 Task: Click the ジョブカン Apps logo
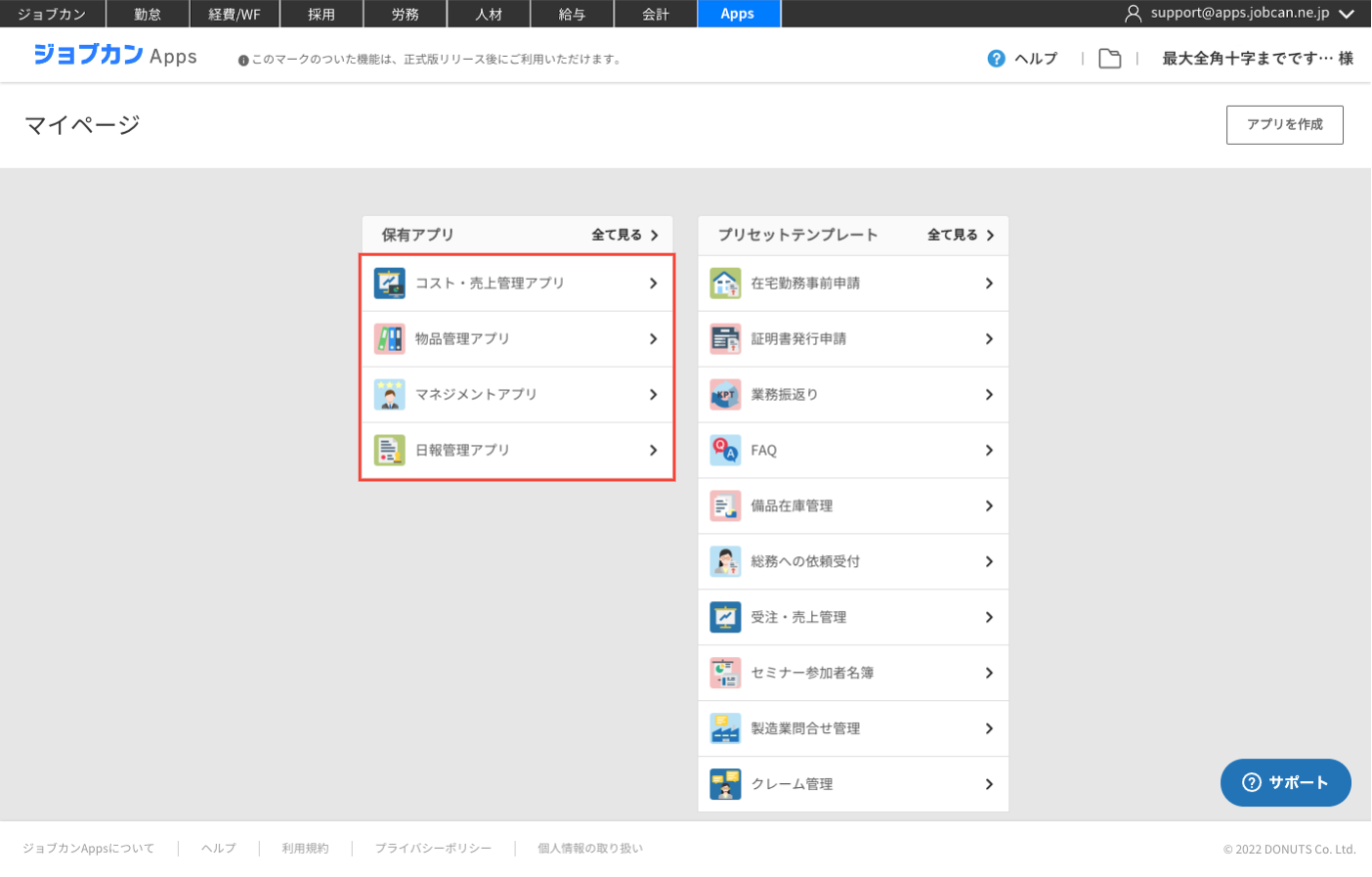point(115,56)
